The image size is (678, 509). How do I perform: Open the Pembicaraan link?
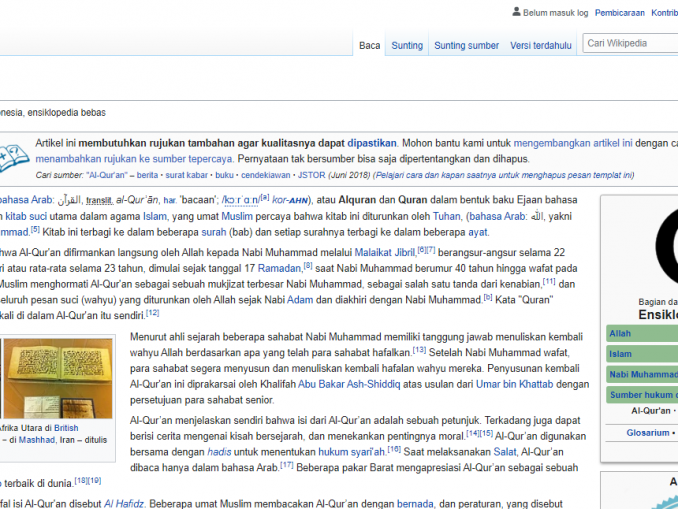pos(619,13)
